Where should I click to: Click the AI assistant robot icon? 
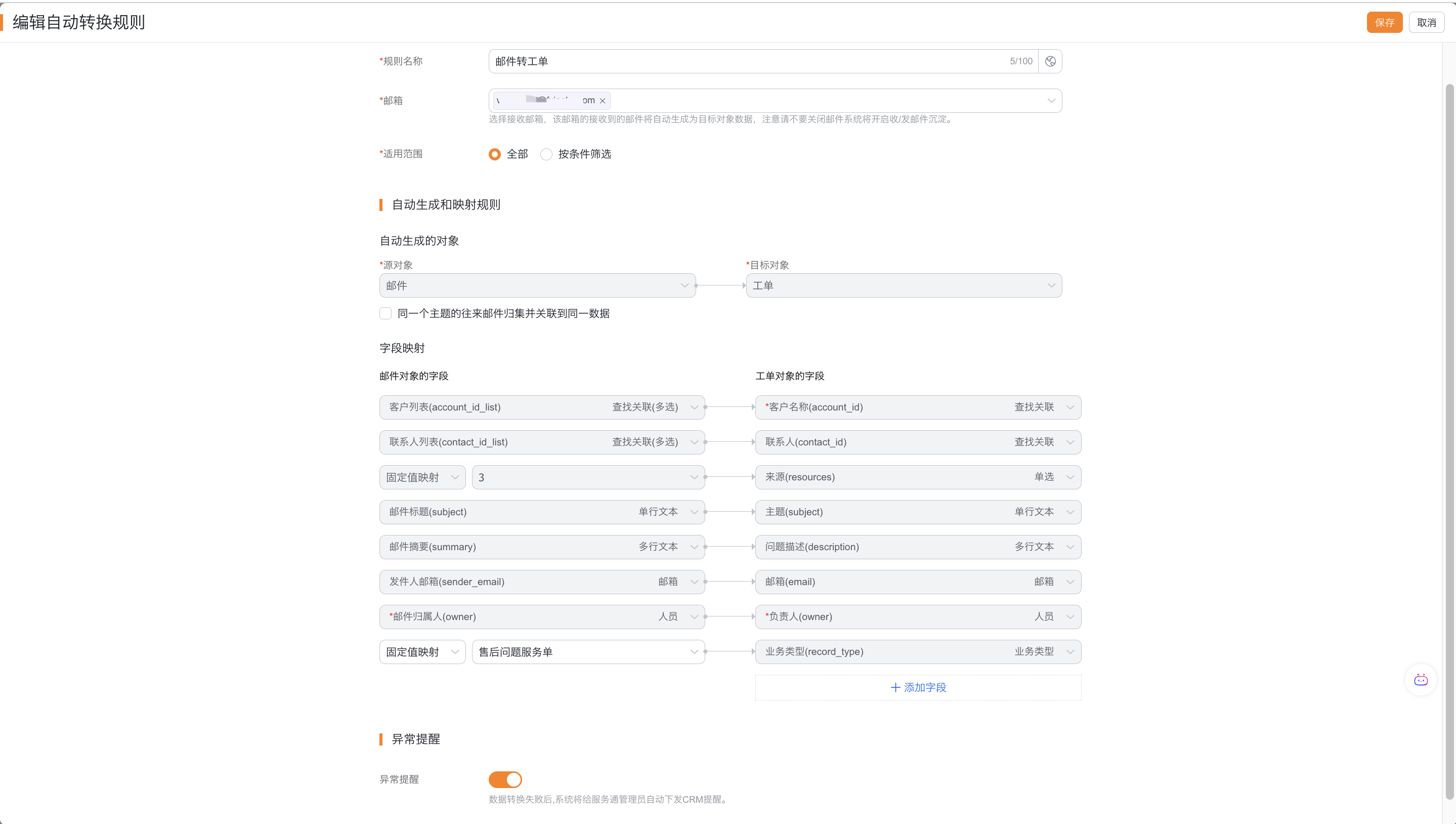(x=1421, y=680)
